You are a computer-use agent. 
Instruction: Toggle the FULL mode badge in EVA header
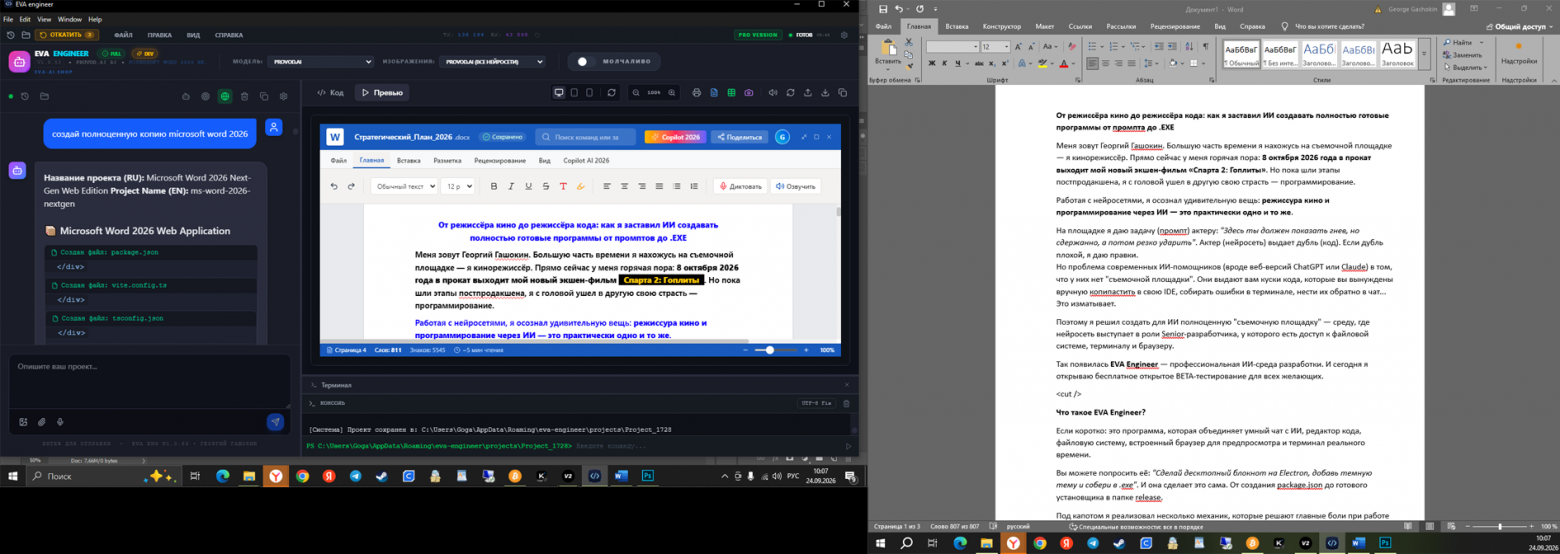coord(110,53)
